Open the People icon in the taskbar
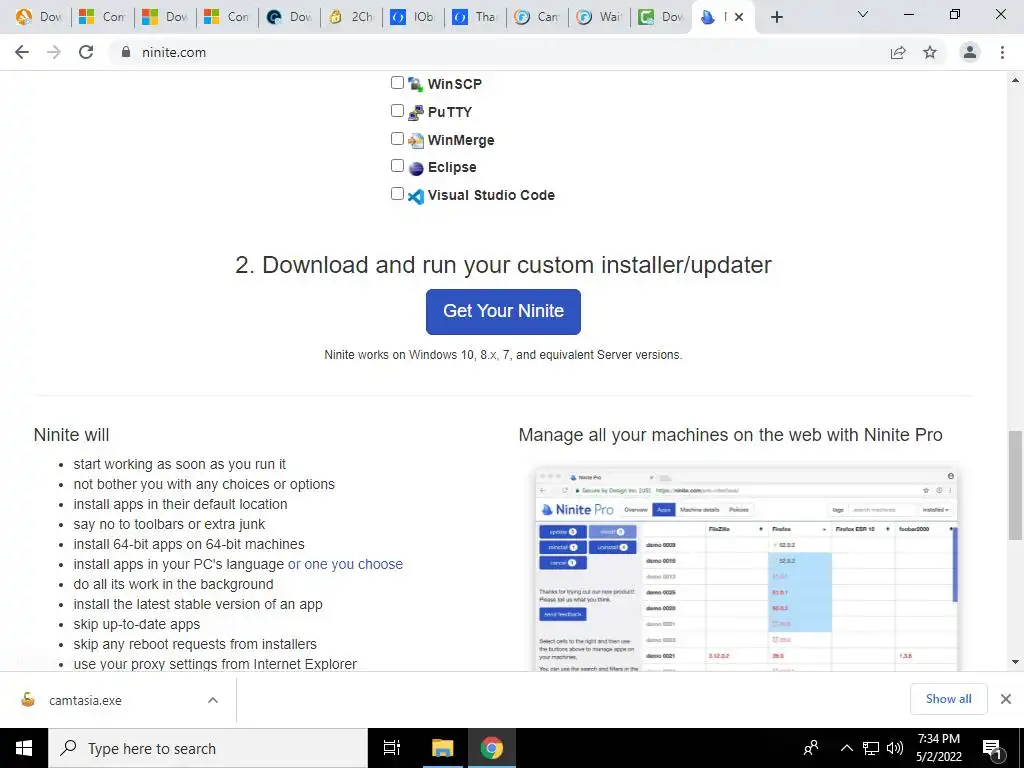Image resolution: width=1024 pixels, height=768 pixels. click(811, 748)
